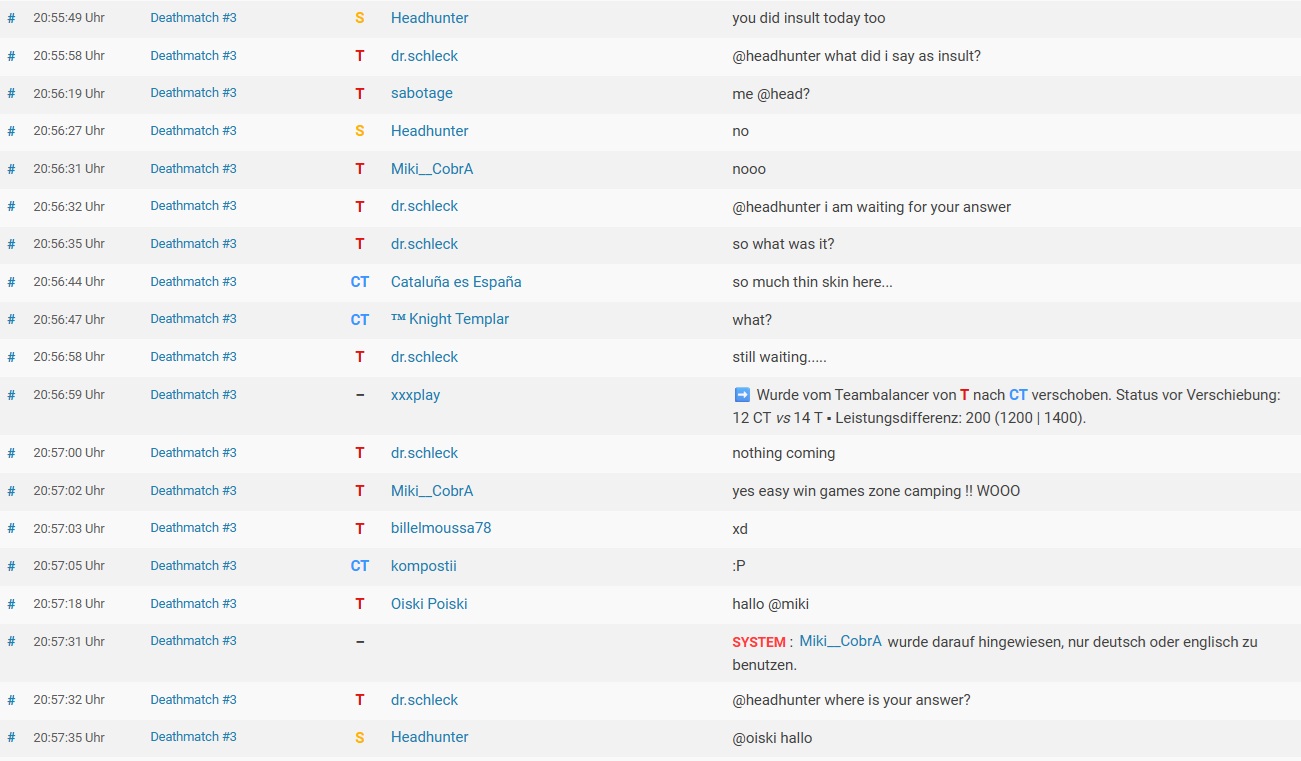
Task: Click the # anchor at 20:57:02
Action: tap(11, 491)
